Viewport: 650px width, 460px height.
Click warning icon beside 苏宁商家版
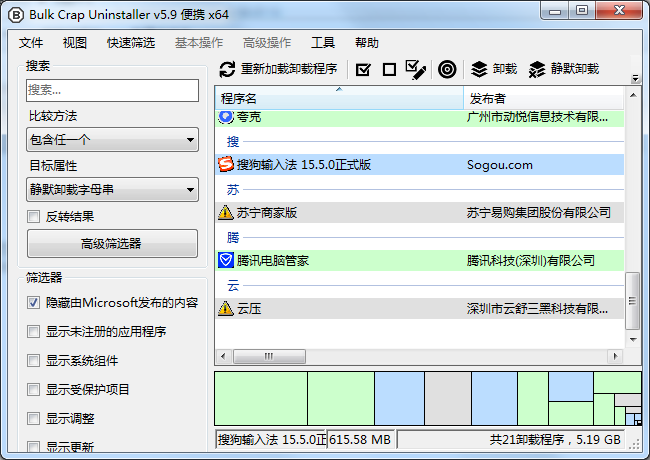point(226,213)
